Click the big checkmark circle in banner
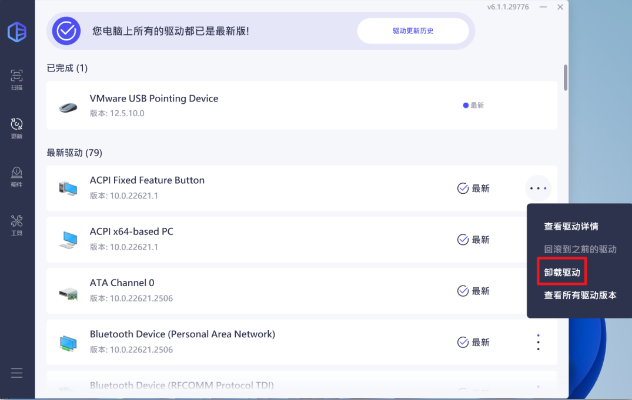The image size is (632, 400). 66,31
